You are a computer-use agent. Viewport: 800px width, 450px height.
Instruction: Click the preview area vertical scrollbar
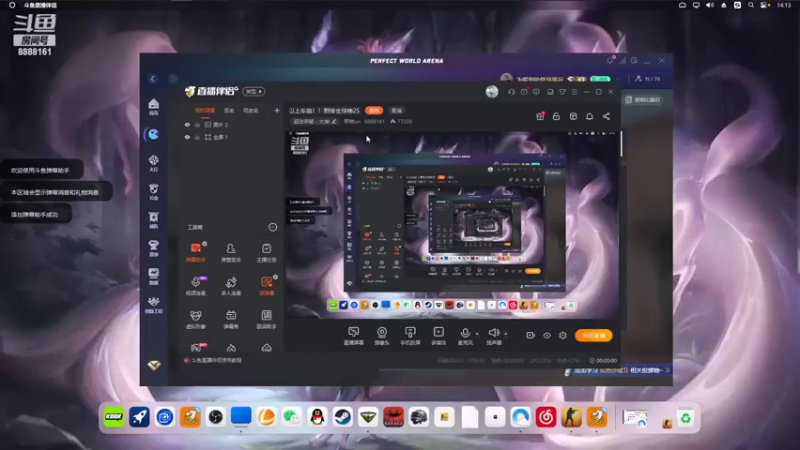(x=621, y=144)
